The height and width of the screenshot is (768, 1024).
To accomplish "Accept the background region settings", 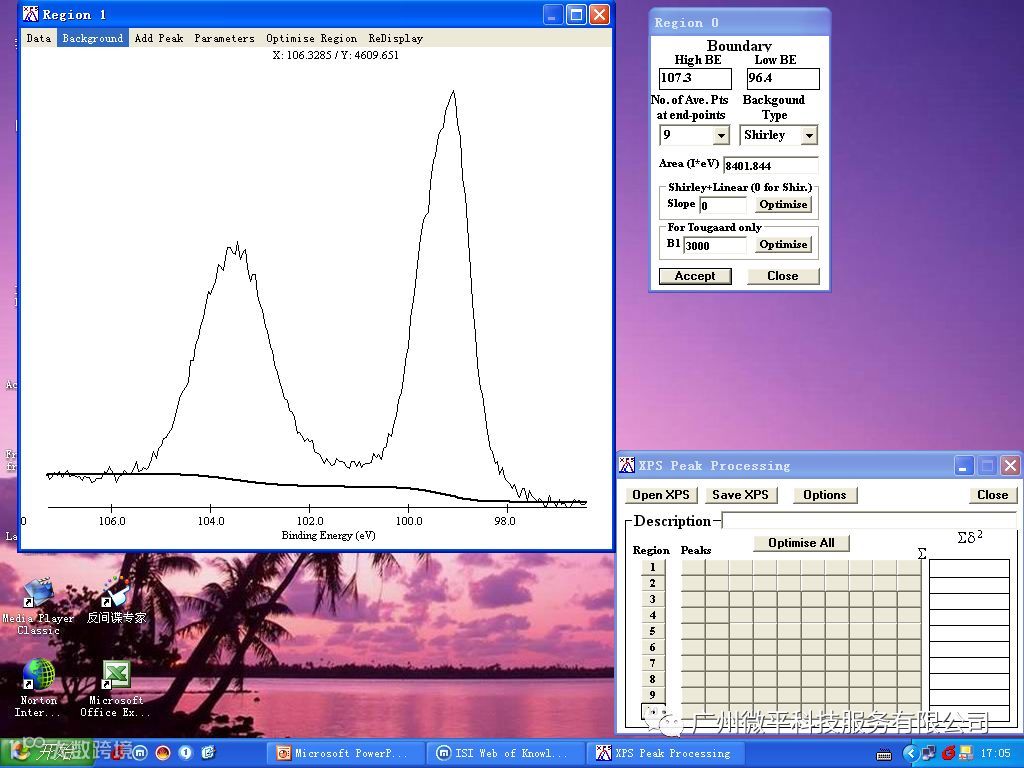I will click(695, 276).
